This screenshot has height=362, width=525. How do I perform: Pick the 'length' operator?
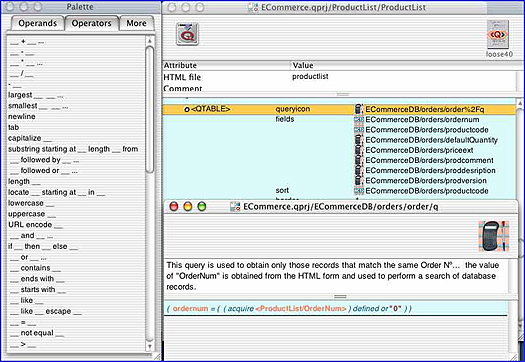pos(24,182)
